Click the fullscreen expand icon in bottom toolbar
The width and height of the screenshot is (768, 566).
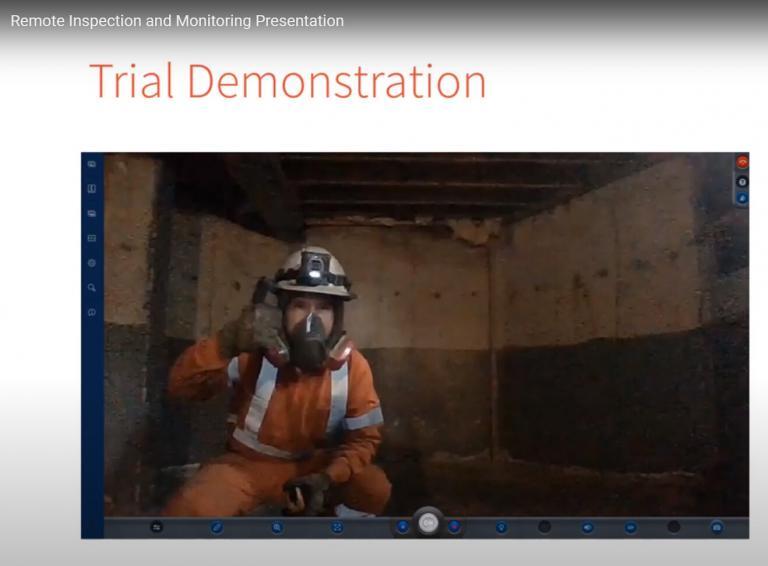click(337, 527)
